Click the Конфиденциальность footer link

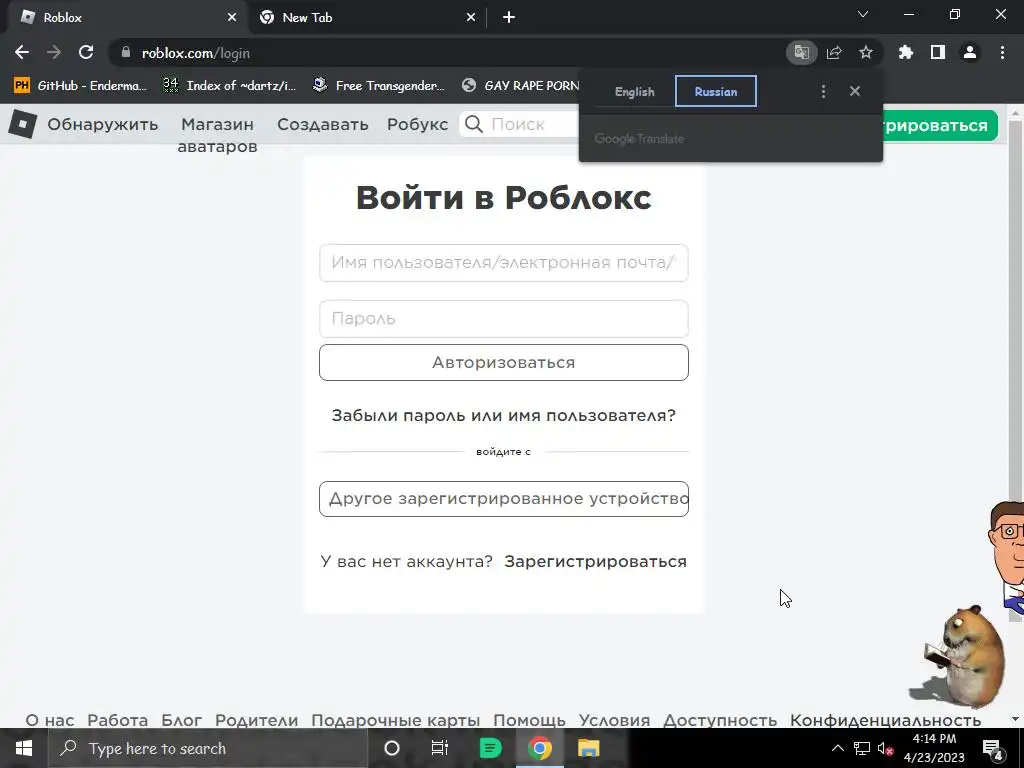pyautogui.click(x=886, y=720)
